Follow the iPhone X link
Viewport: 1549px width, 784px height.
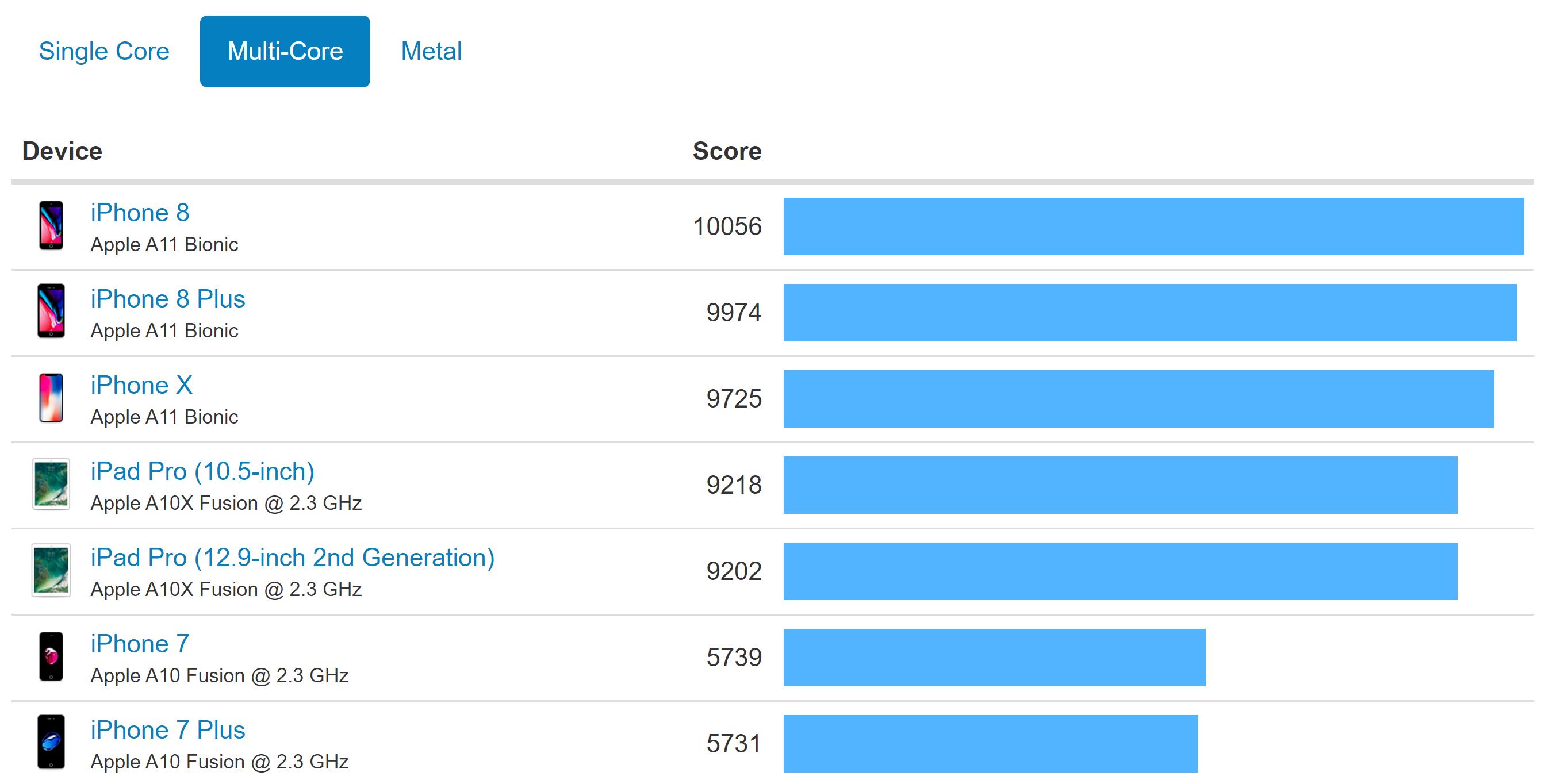tap(141, 385)
